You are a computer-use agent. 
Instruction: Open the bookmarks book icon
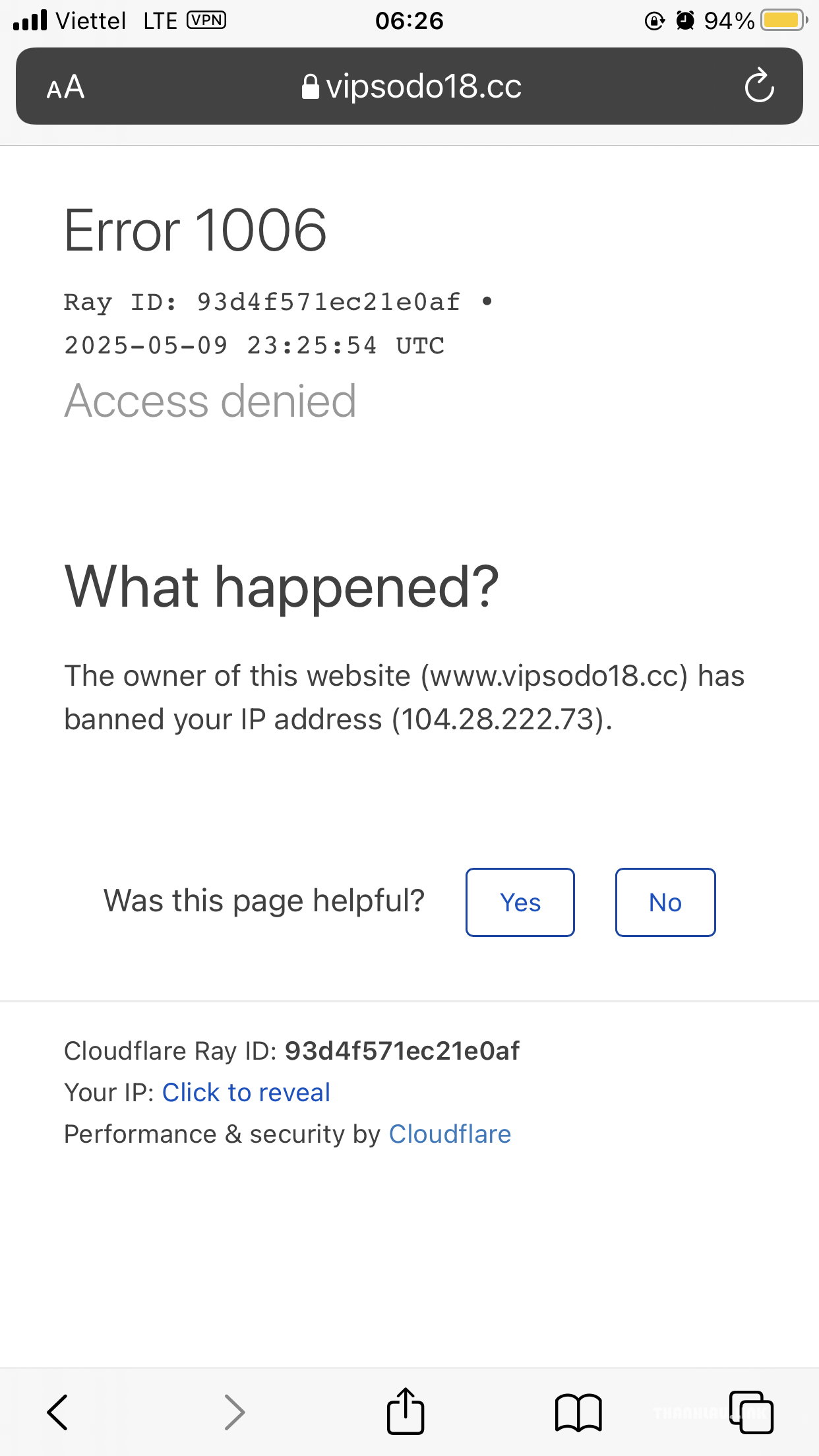578,1412
